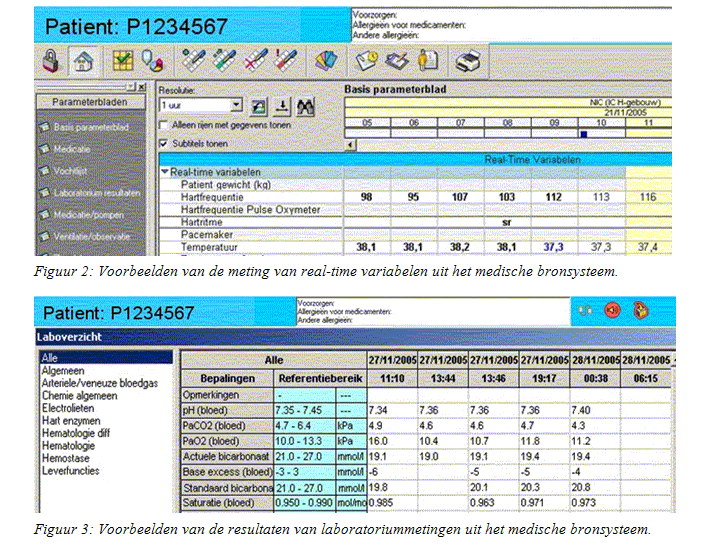
Task: Select Hart enzymen category
Action: [71, 421]
